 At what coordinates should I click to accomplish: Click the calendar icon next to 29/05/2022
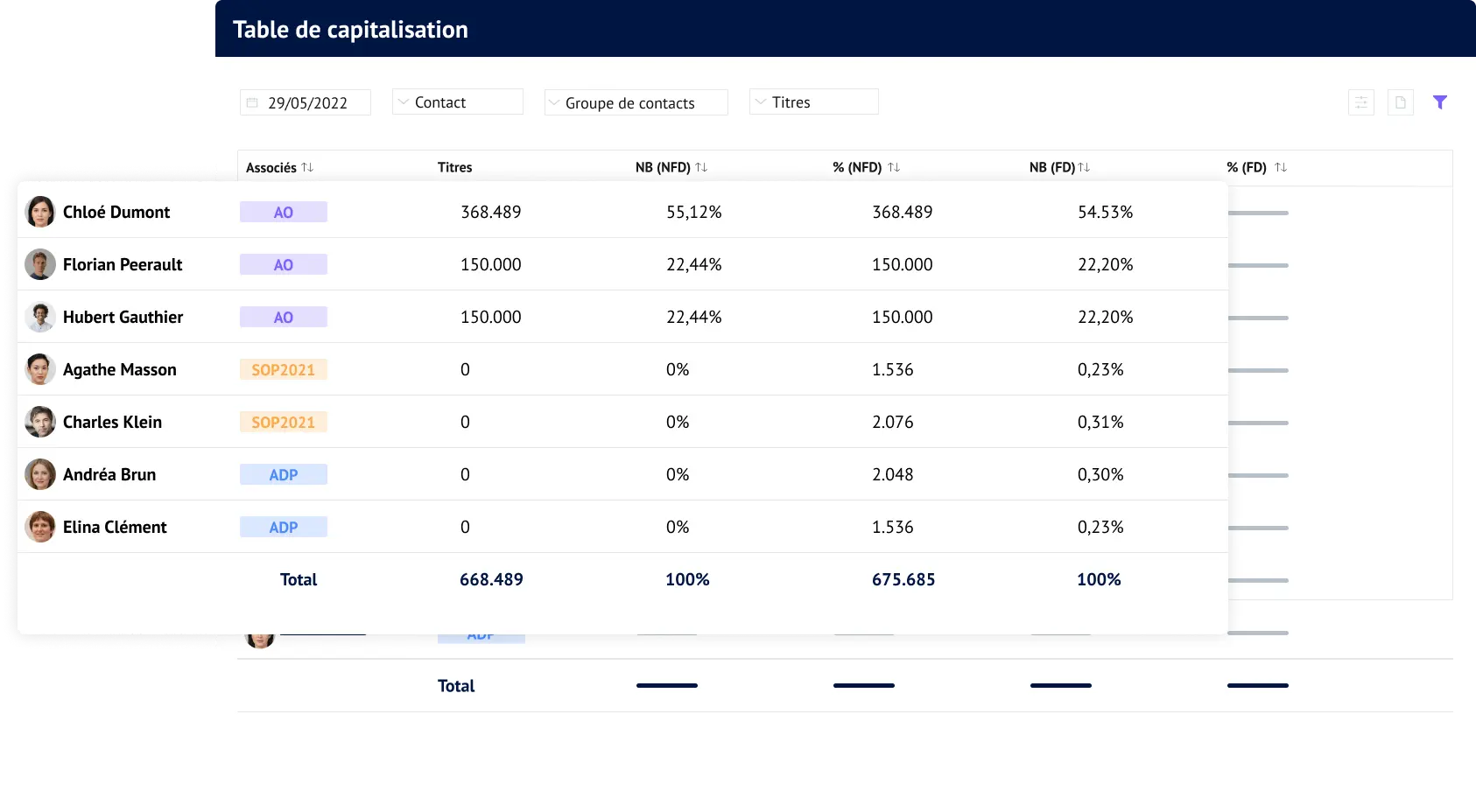[253, 102]
